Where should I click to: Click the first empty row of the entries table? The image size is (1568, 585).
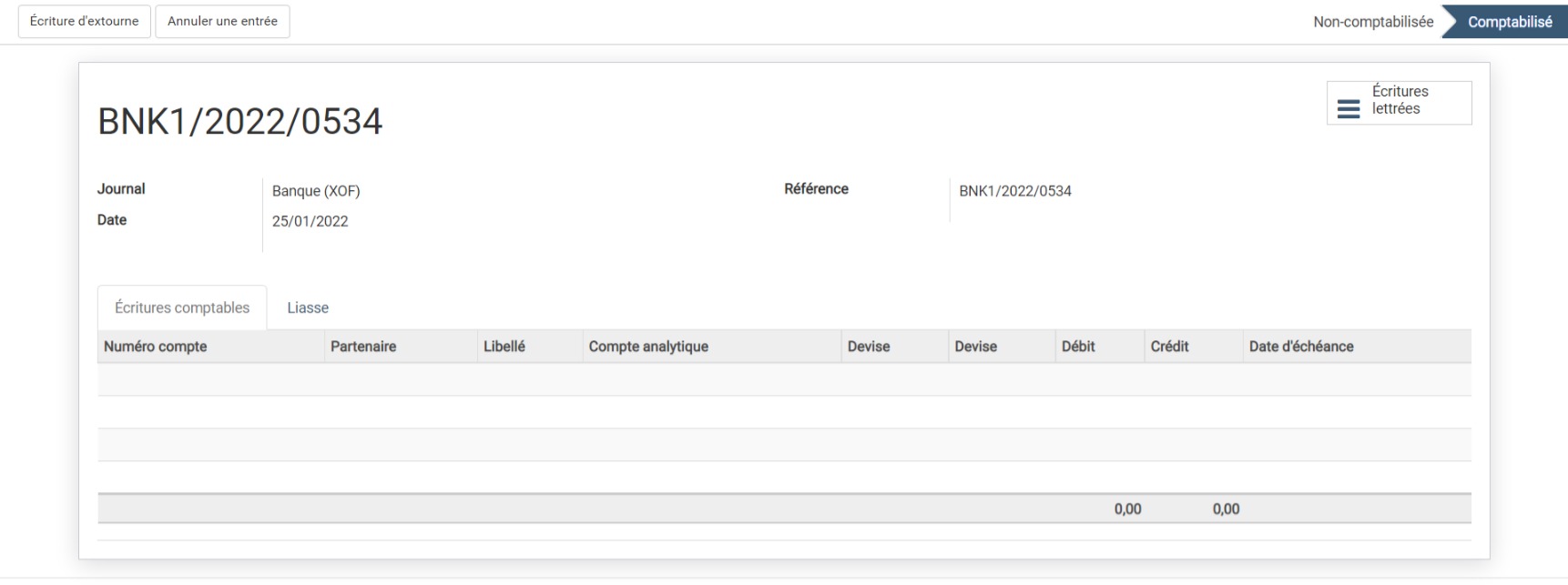(783, 380)
